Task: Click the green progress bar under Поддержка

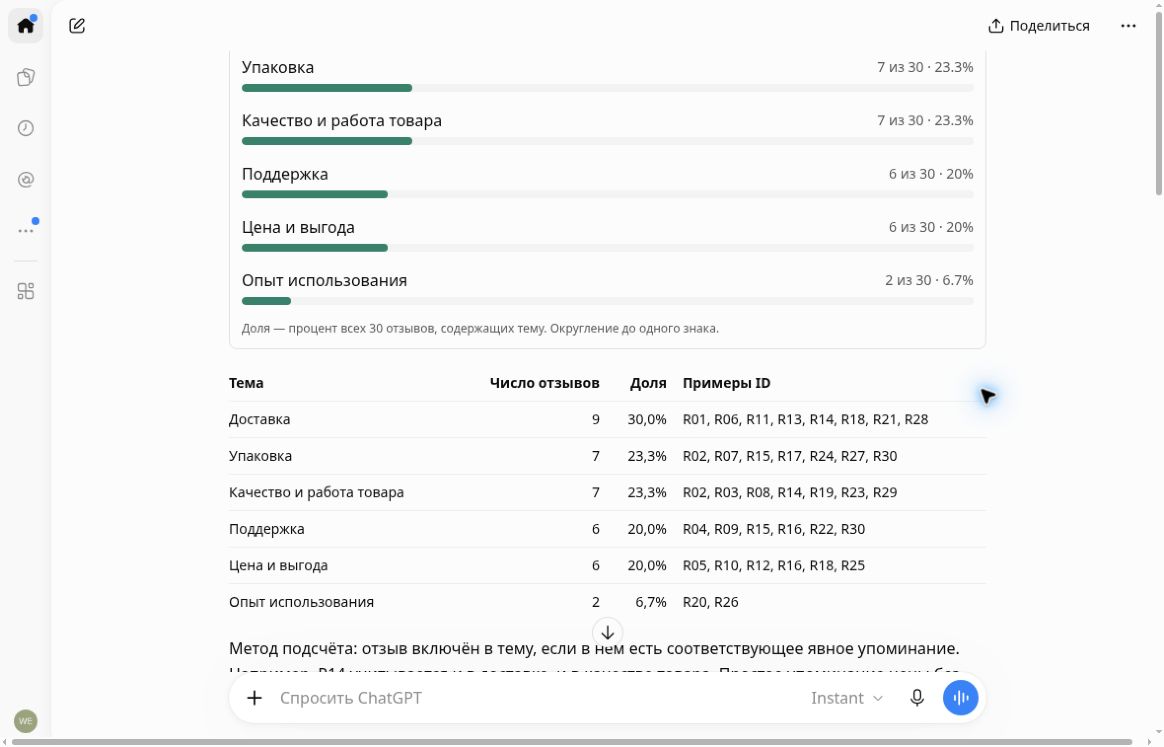Action: 315,195
